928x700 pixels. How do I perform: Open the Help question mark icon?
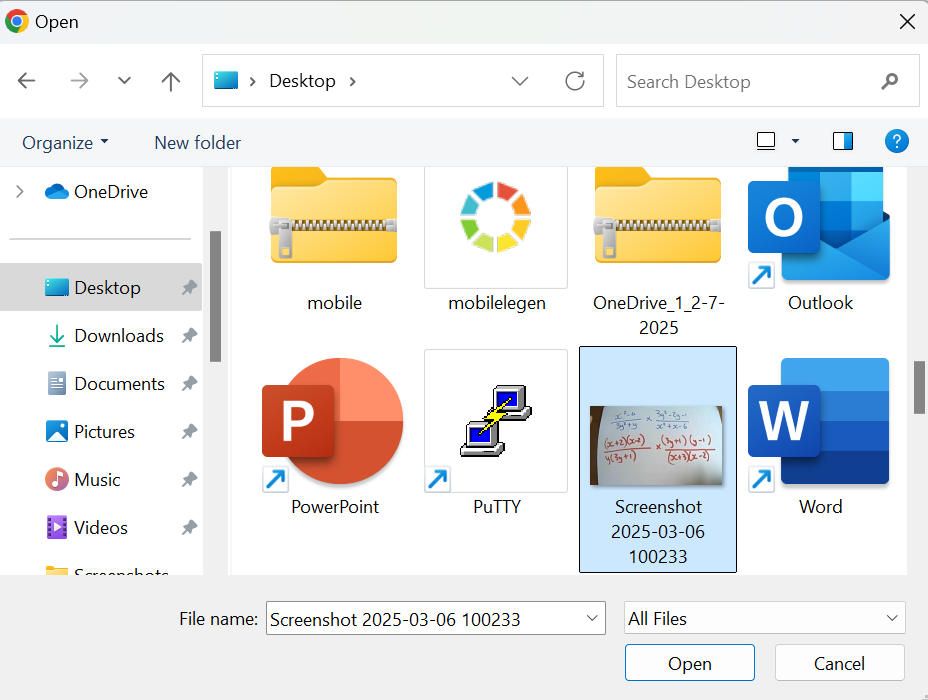[x=897, y=142]
